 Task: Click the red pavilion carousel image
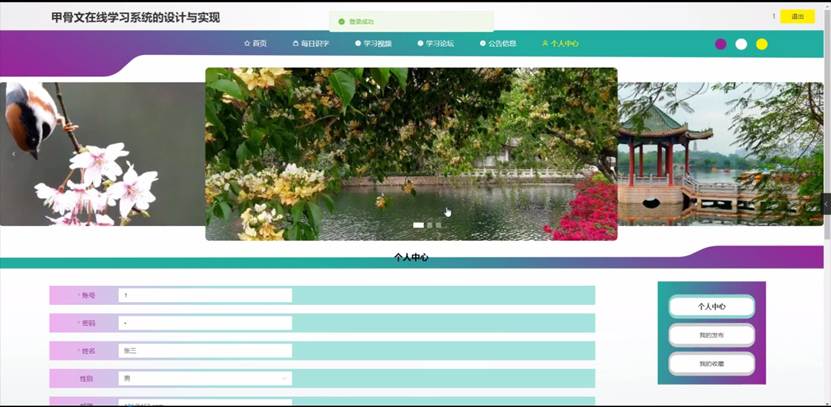point(720,154)
